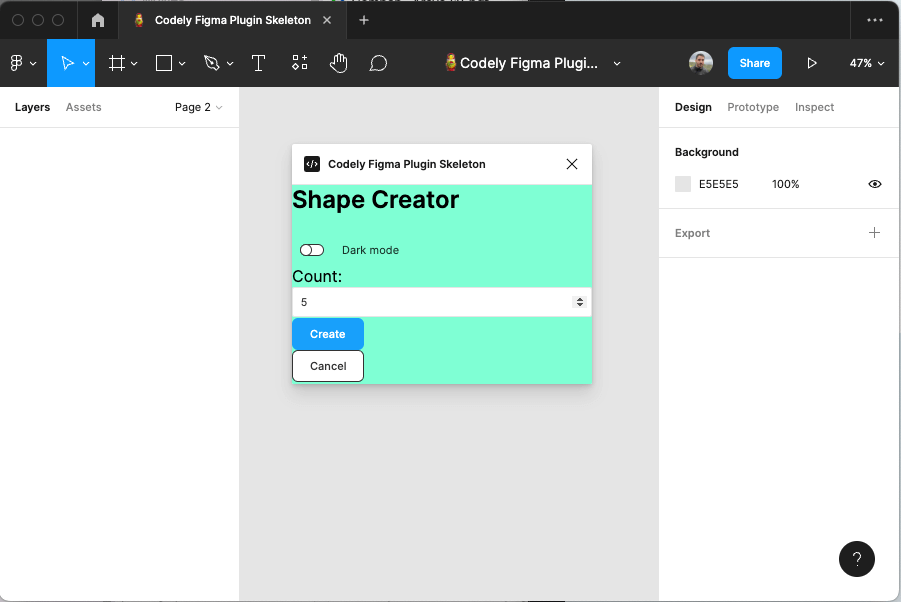Open the Help question mark button
901x602 pixels.
[x=856, y=559]
